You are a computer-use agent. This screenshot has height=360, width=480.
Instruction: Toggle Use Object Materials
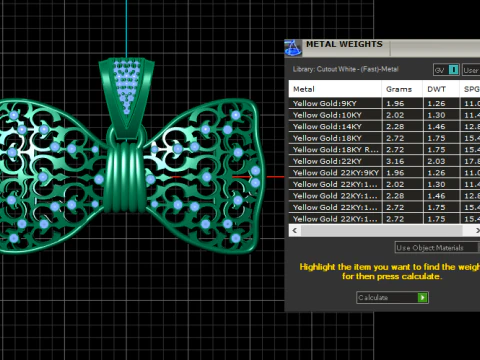pyautogui.click(x=437, y=248)
